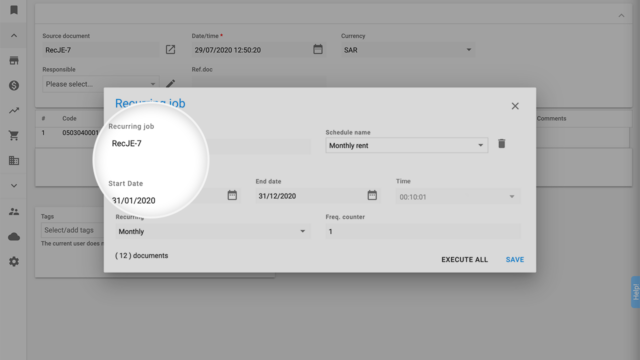Click the Comments column header
Image resolution: width=640 pixels, height=360 pixels.
click(551, 118)
